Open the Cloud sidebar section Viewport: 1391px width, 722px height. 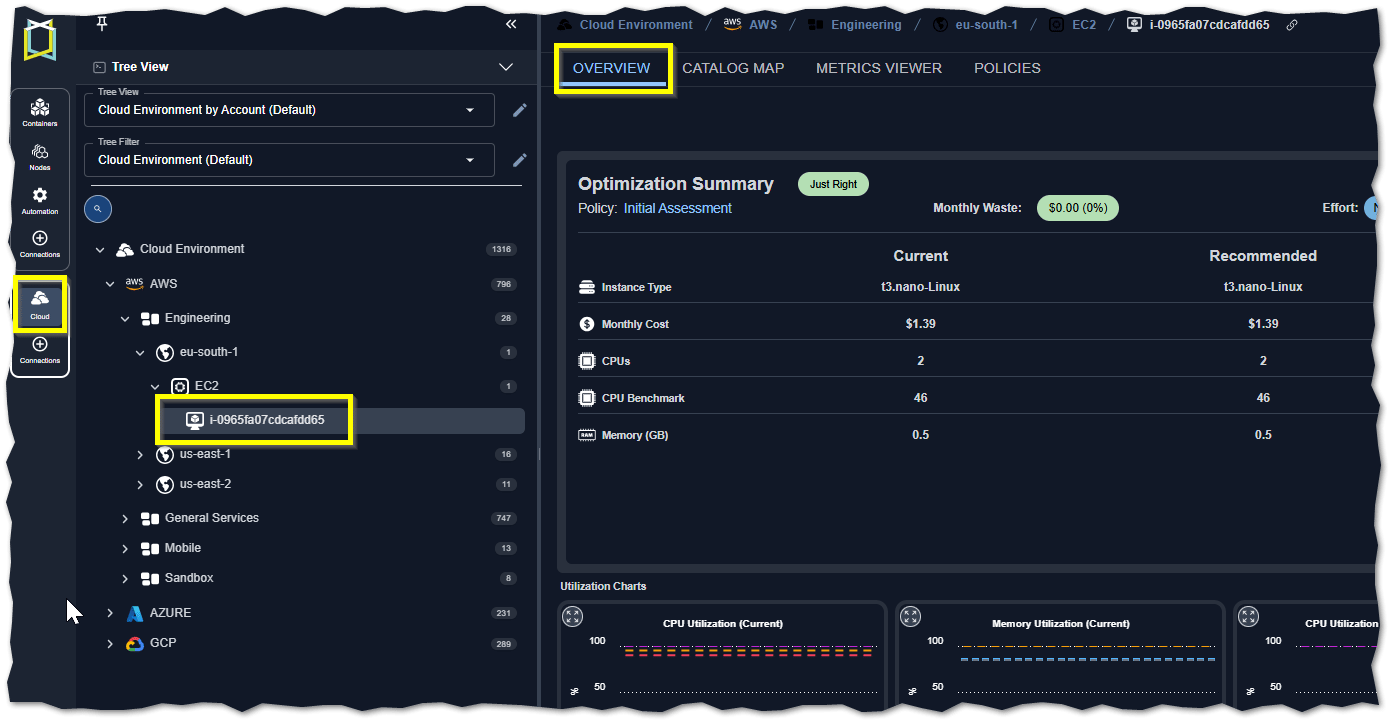40,303
